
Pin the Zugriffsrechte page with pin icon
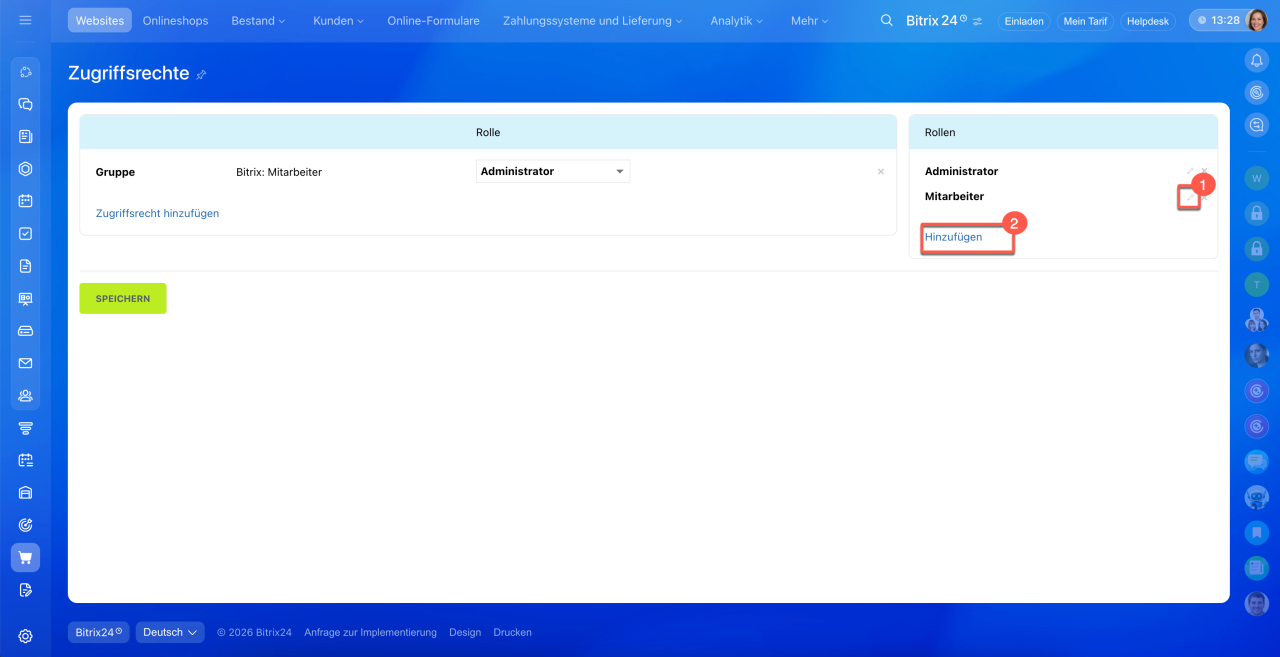click(x=201, y=74)
